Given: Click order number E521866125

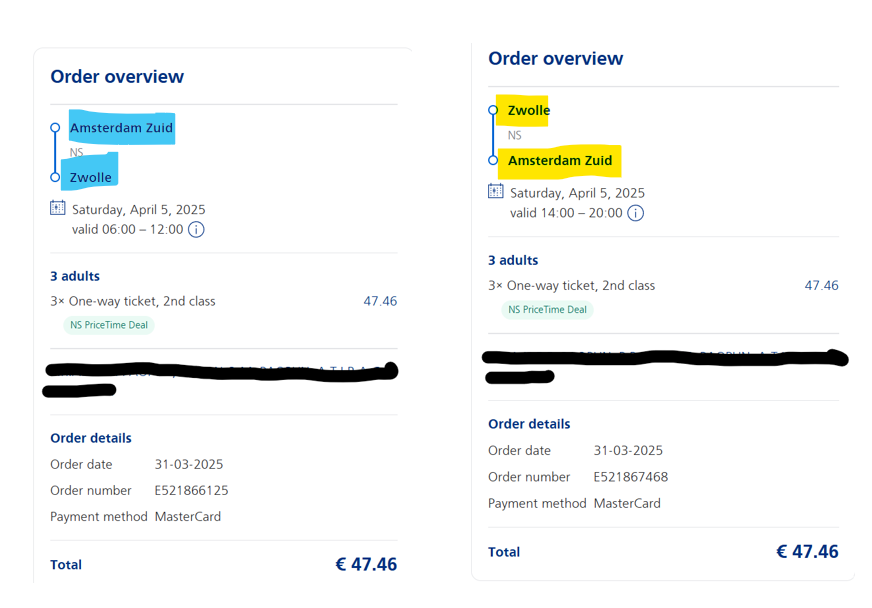Looking at the screenshot, I should [191, 491].
